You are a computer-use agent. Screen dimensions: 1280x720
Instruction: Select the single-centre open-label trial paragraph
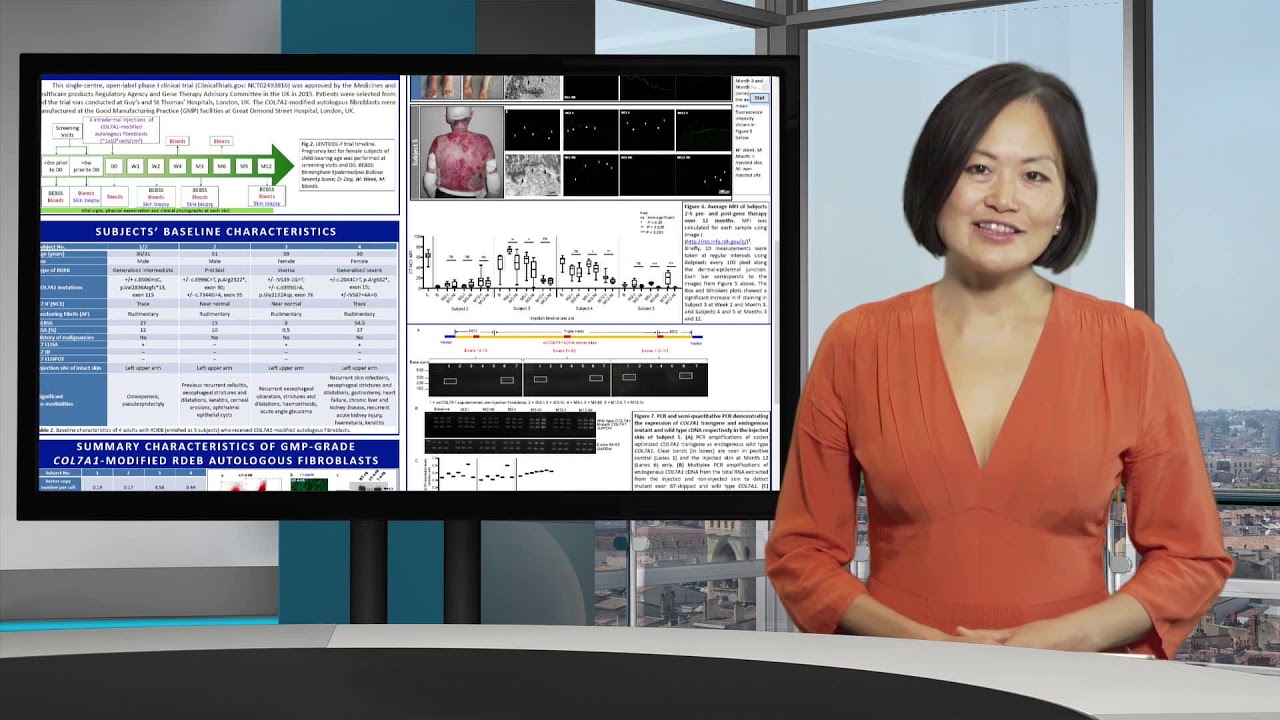click(x=218, y=99)
